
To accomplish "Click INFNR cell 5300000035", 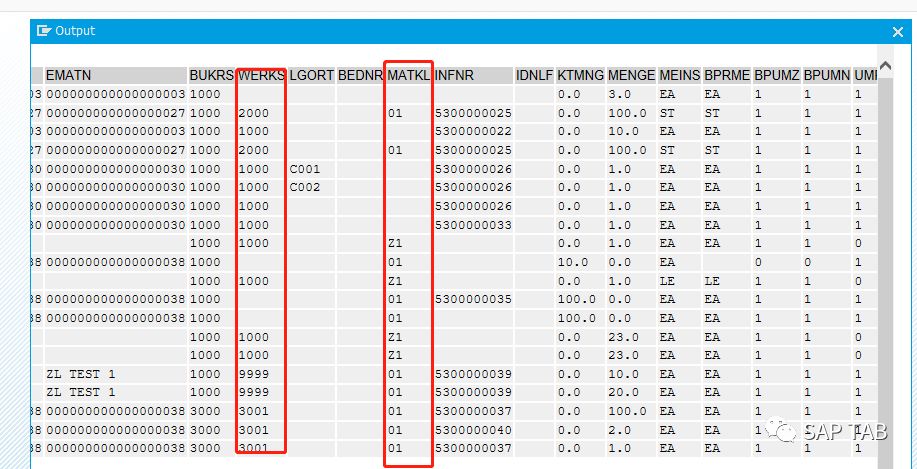I will pos(473,299).
